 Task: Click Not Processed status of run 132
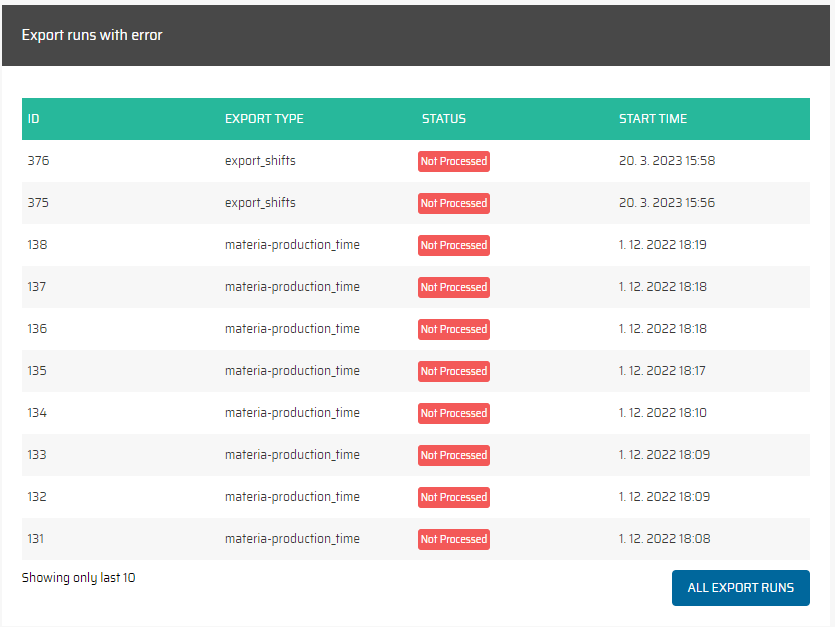click(453, 497)
